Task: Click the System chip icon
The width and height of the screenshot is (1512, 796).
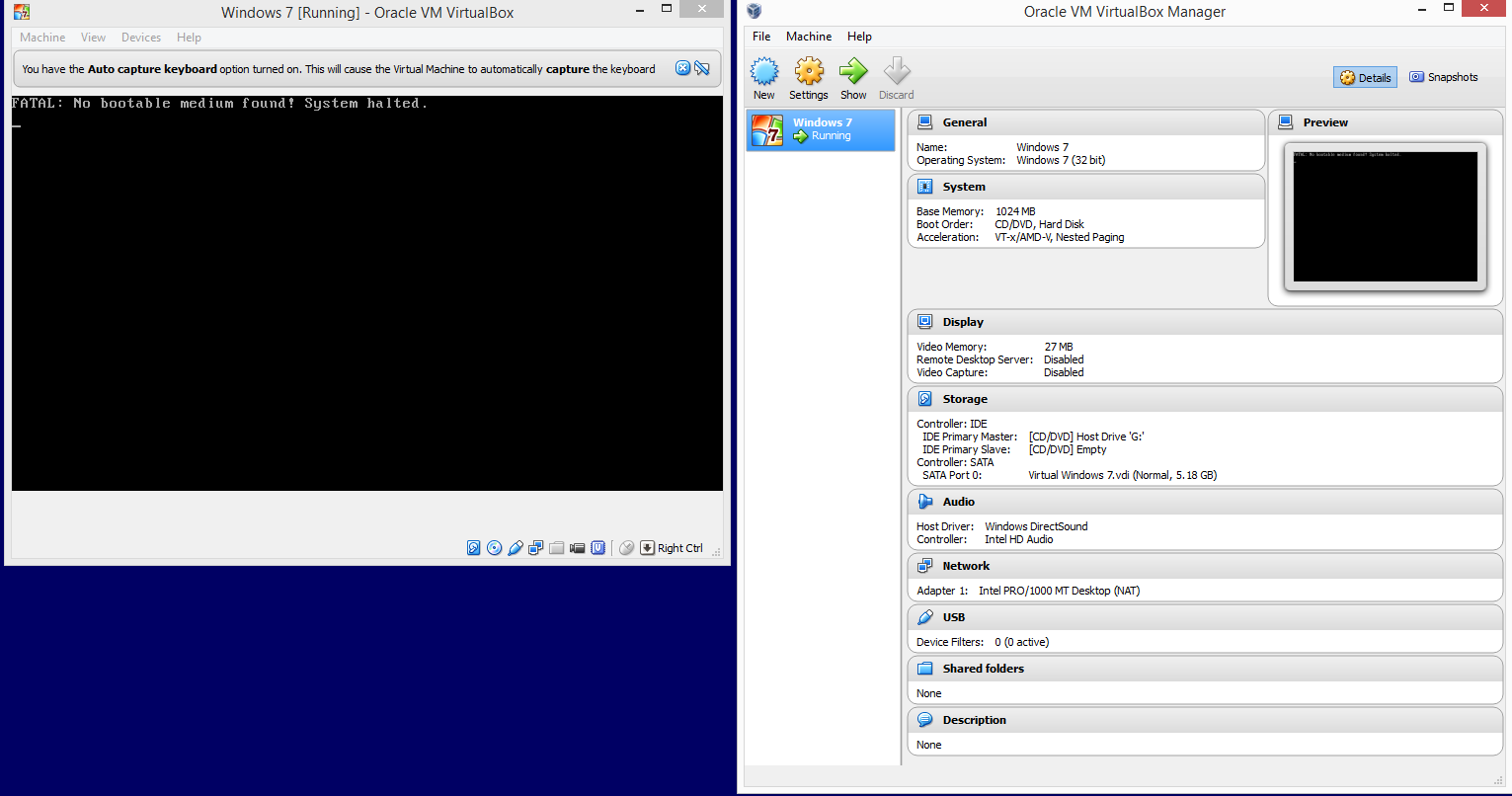Action: [x=925, y=187]
